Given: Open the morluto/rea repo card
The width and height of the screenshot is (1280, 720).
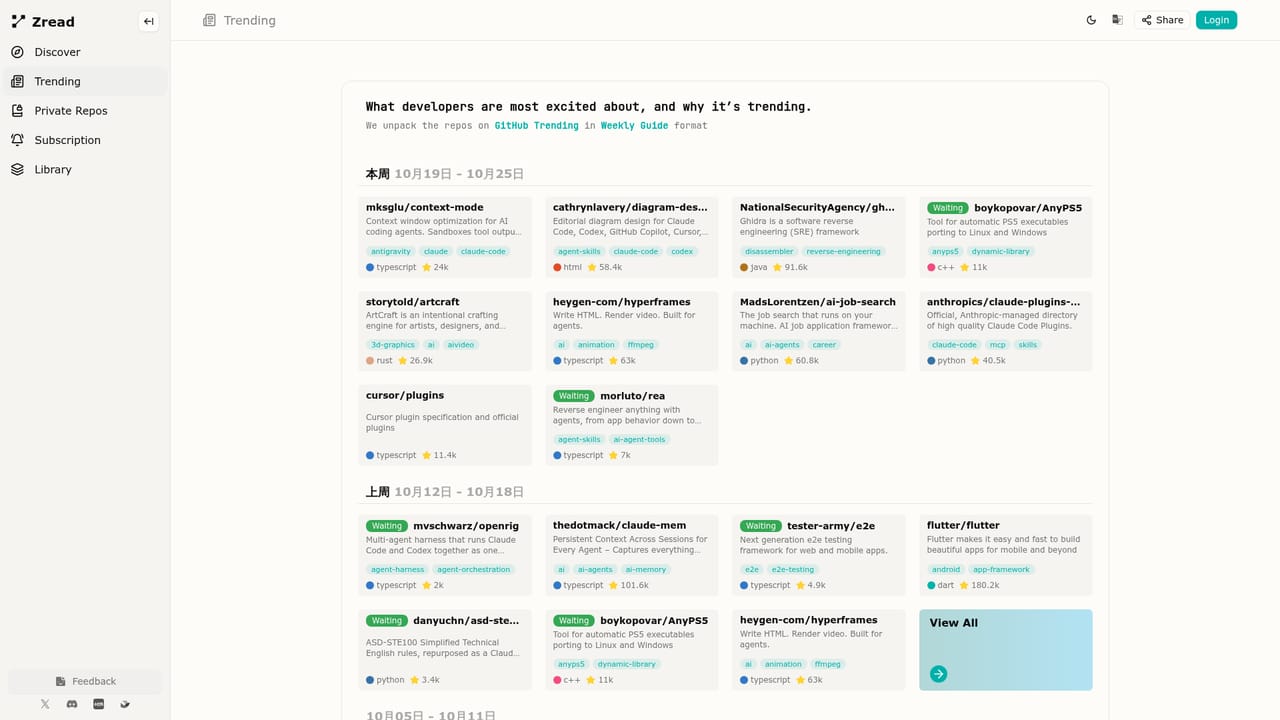Looking at the screenshot, I should pyautogui.click(x=632, y=425).
